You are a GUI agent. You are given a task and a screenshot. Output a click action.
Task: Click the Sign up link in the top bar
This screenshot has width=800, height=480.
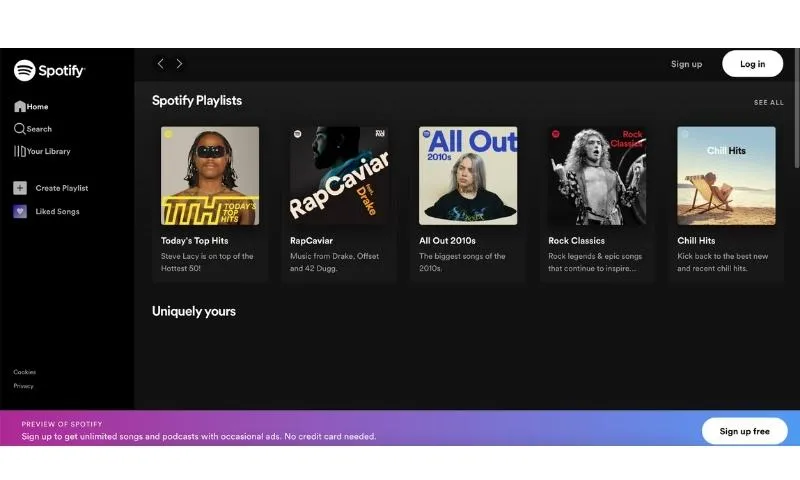point(686,64)
